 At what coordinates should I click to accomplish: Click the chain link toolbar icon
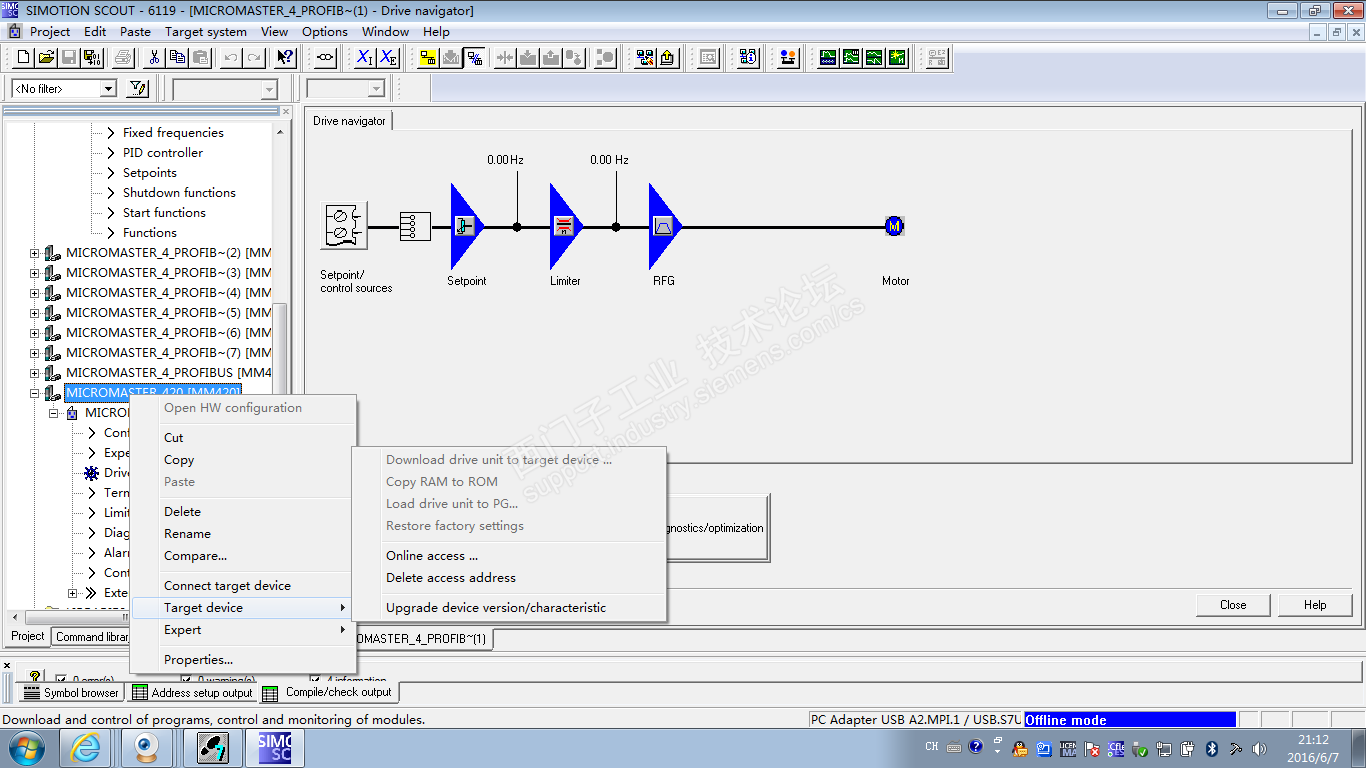coord(325,58)
